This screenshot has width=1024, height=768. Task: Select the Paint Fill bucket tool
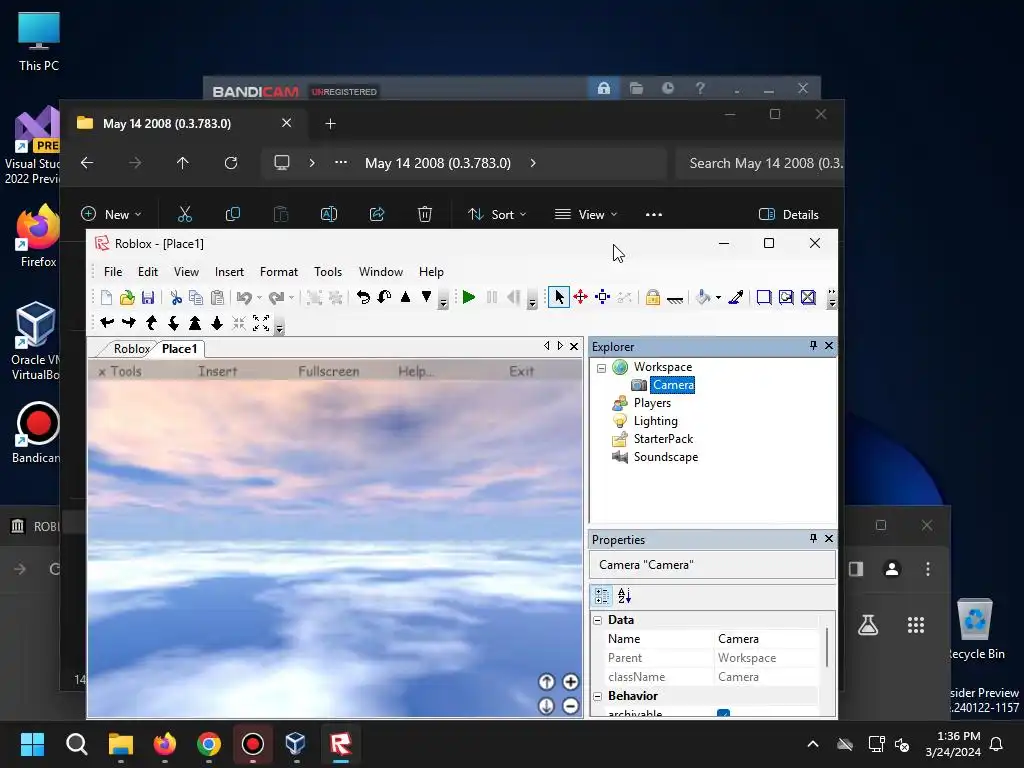pos(703,298)
